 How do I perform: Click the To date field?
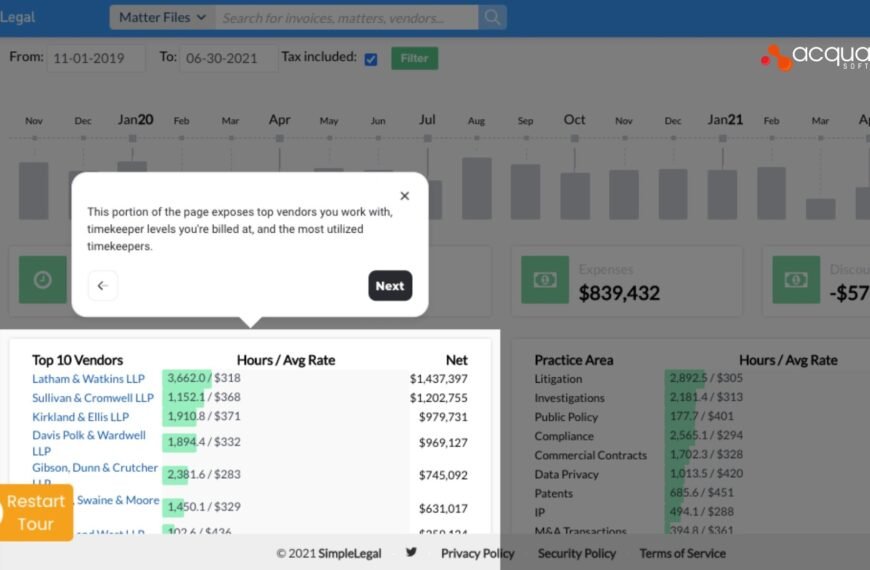(x=228, y=58)
